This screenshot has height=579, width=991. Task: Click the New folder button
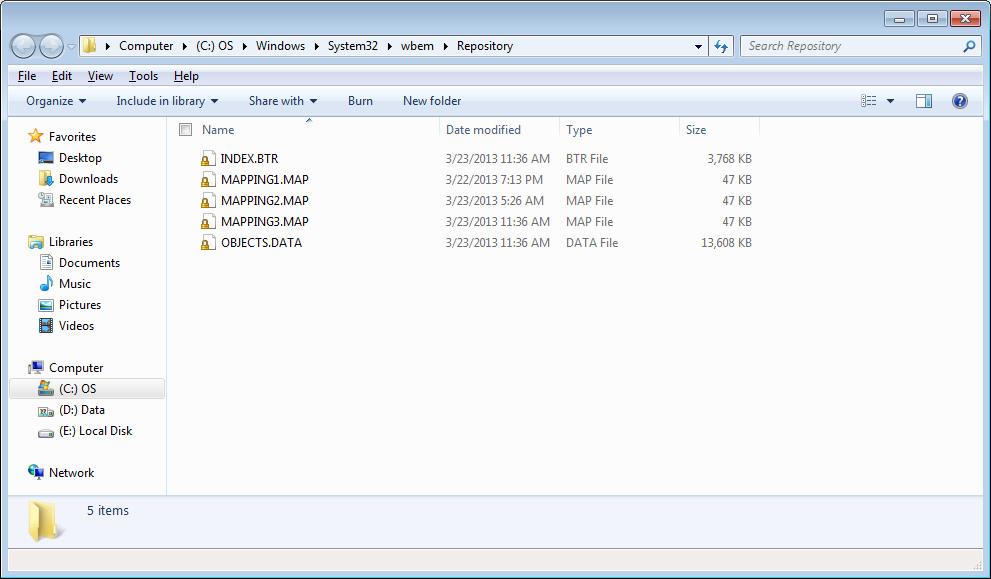432,101
